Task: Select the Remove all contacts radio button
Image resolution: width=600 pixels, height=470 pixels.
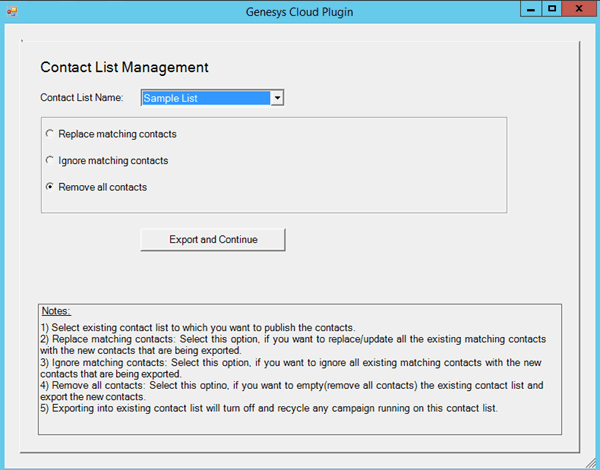Action: (x=51, y=187)
